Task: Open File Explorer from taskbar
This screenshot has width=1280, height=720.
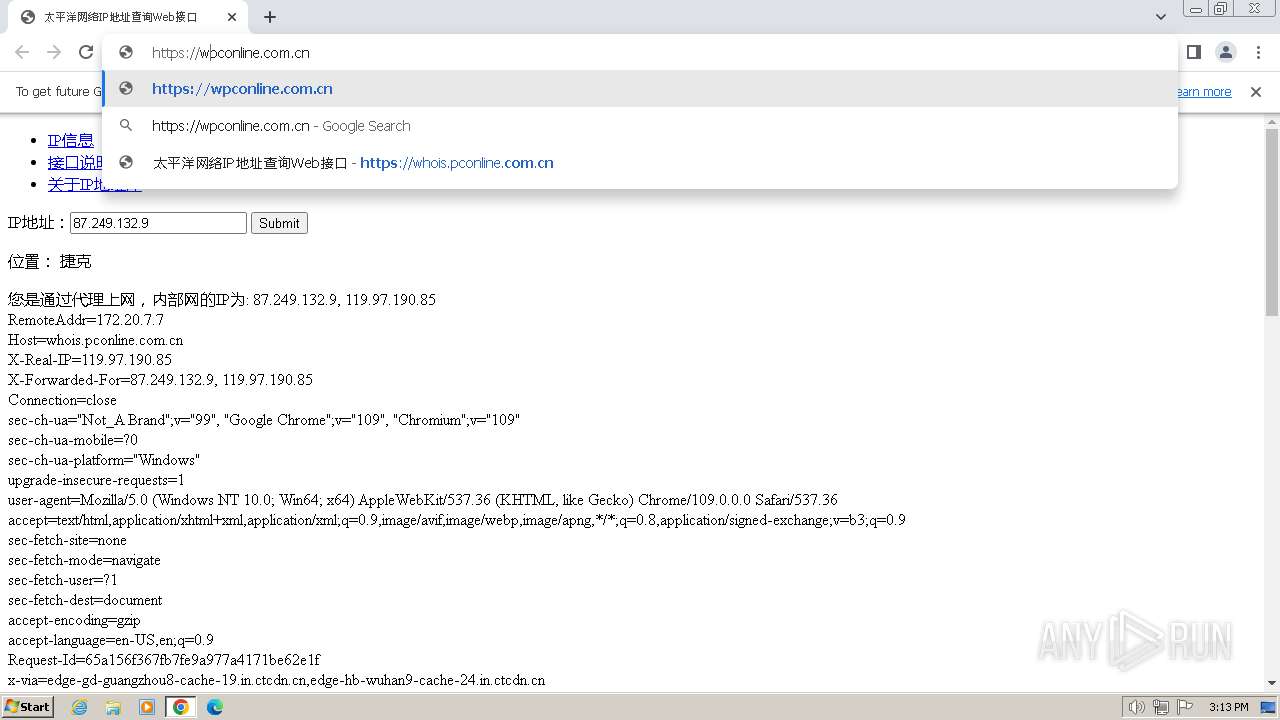Action: pos(113,707)
